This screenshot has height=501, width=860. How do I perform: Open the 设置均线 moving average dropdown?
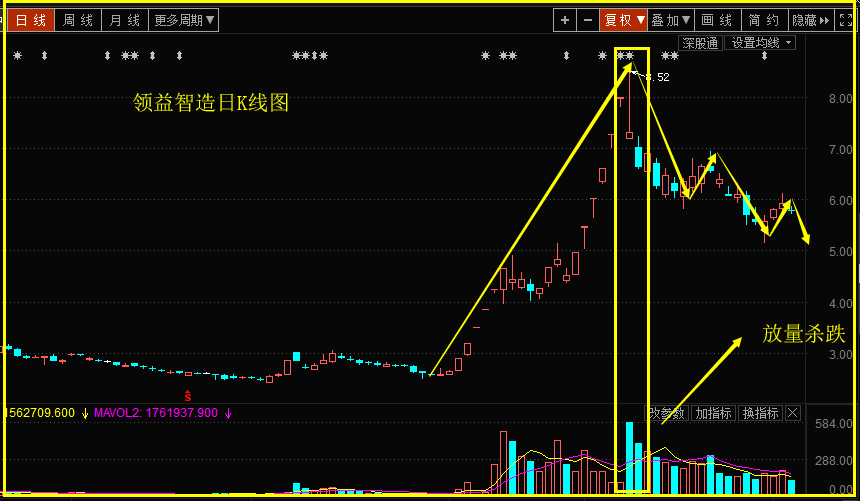(x=760, y=43)
